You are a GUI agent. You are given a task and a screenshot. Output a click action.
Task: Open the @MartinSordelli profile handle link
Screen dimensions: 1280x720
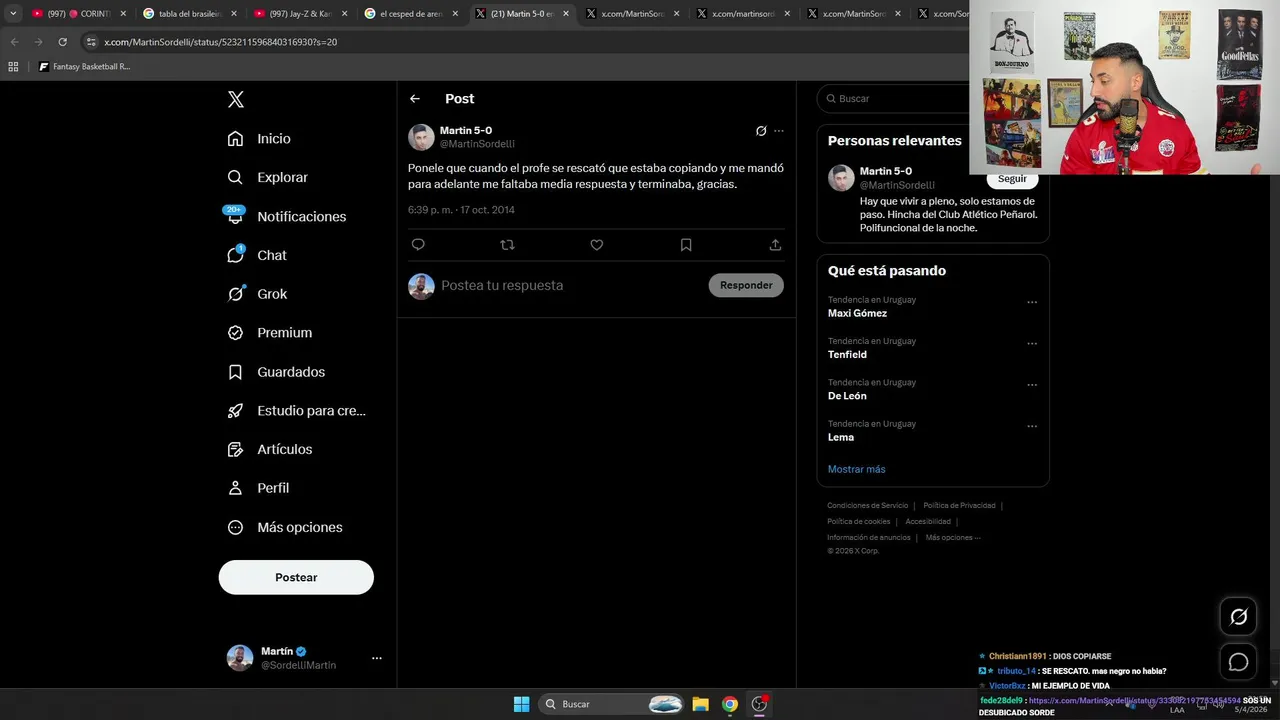point(477,144)
